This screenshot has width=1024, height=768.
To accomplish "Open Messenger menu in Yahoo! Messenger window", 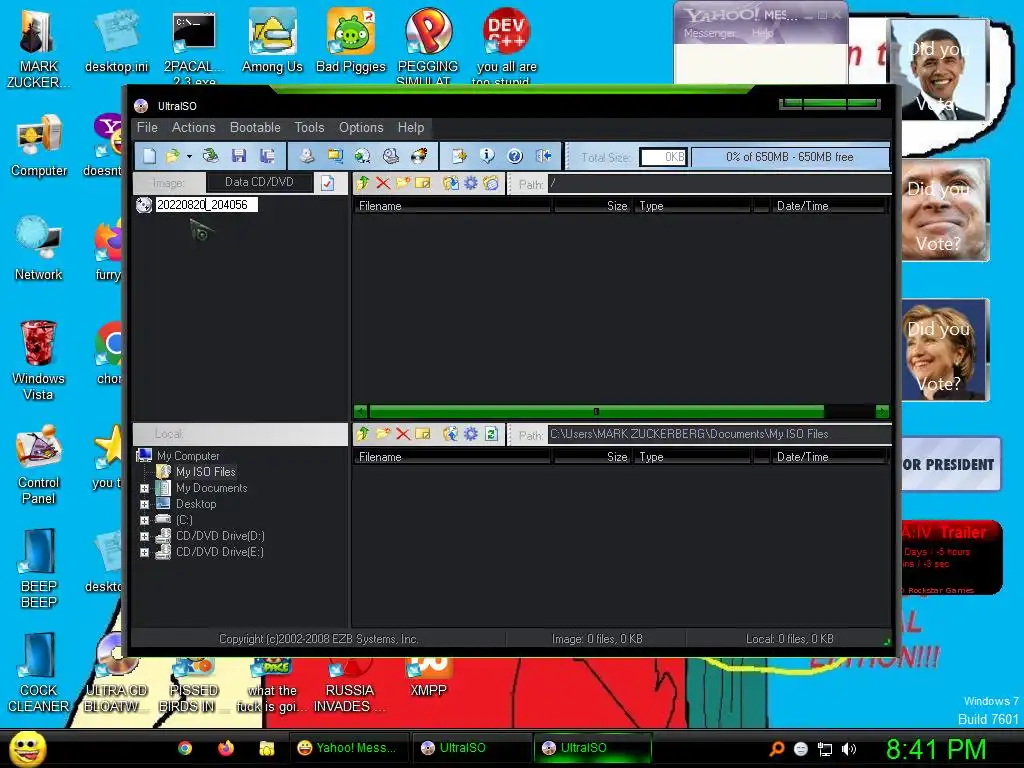I will coord(709,33).
